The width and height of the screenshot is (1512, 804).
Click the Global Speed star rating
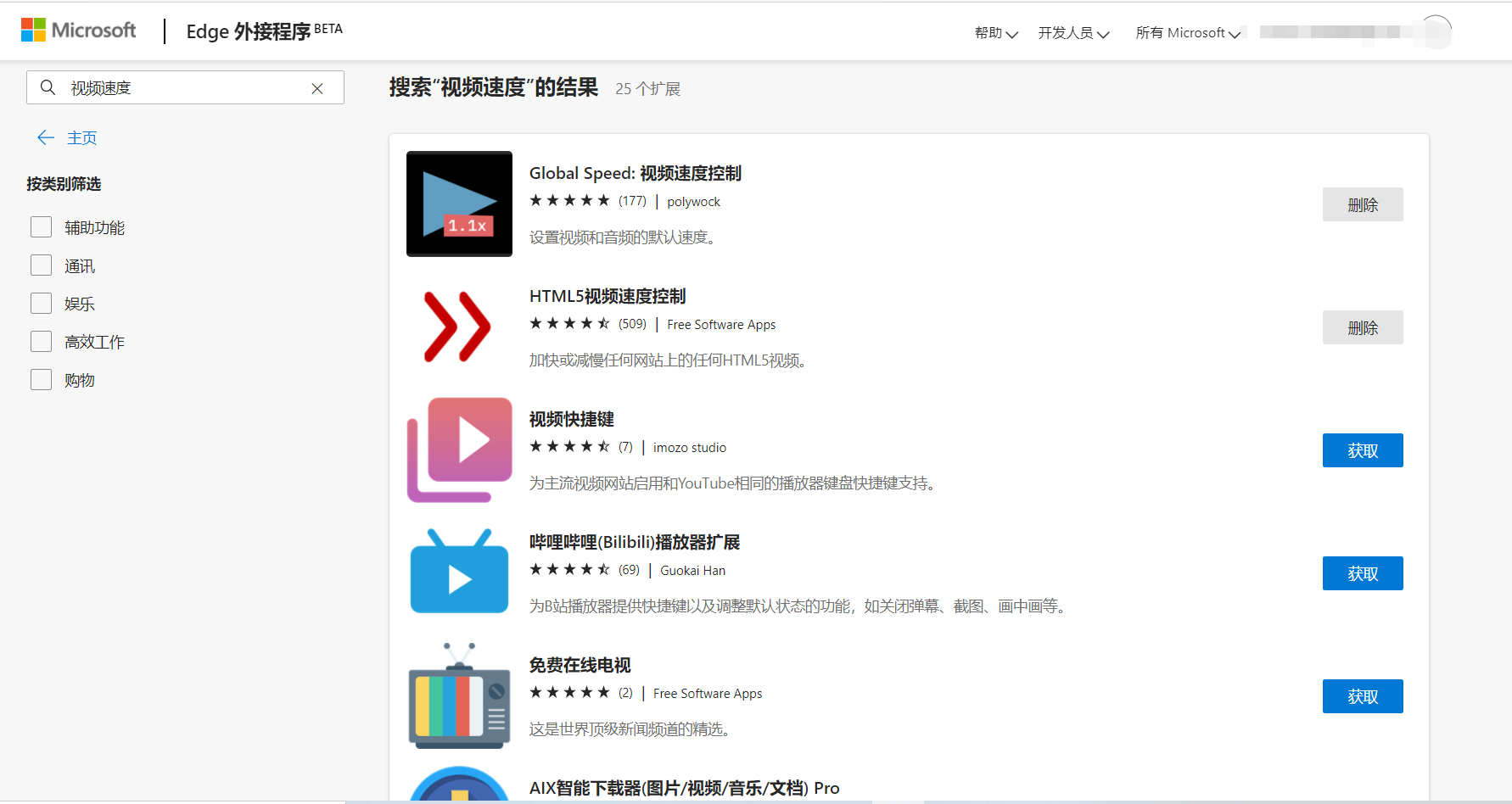pos(569,200)
